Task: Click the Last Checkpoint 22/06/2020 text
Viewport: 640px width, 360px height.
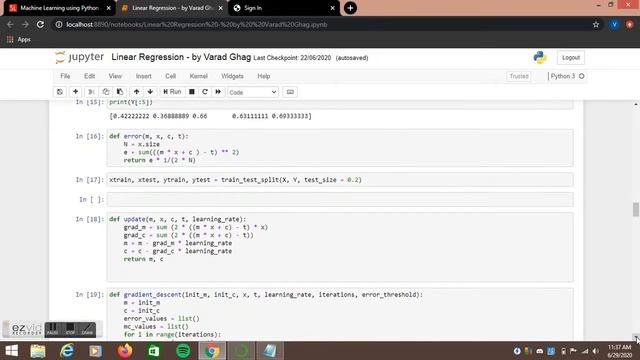Action: coord(292,58)
